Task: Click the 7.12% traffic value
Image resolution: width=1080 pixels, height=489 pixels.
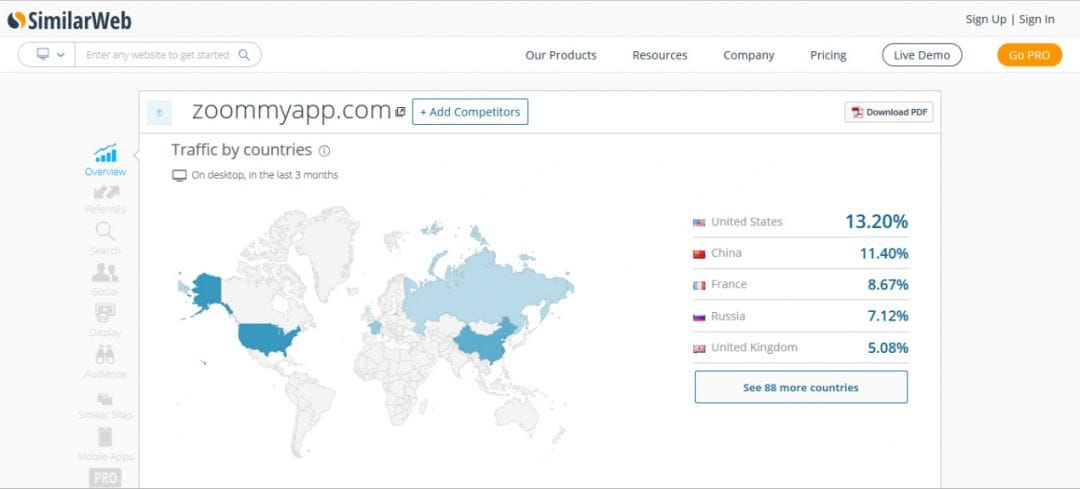Action: coord(887,316)
